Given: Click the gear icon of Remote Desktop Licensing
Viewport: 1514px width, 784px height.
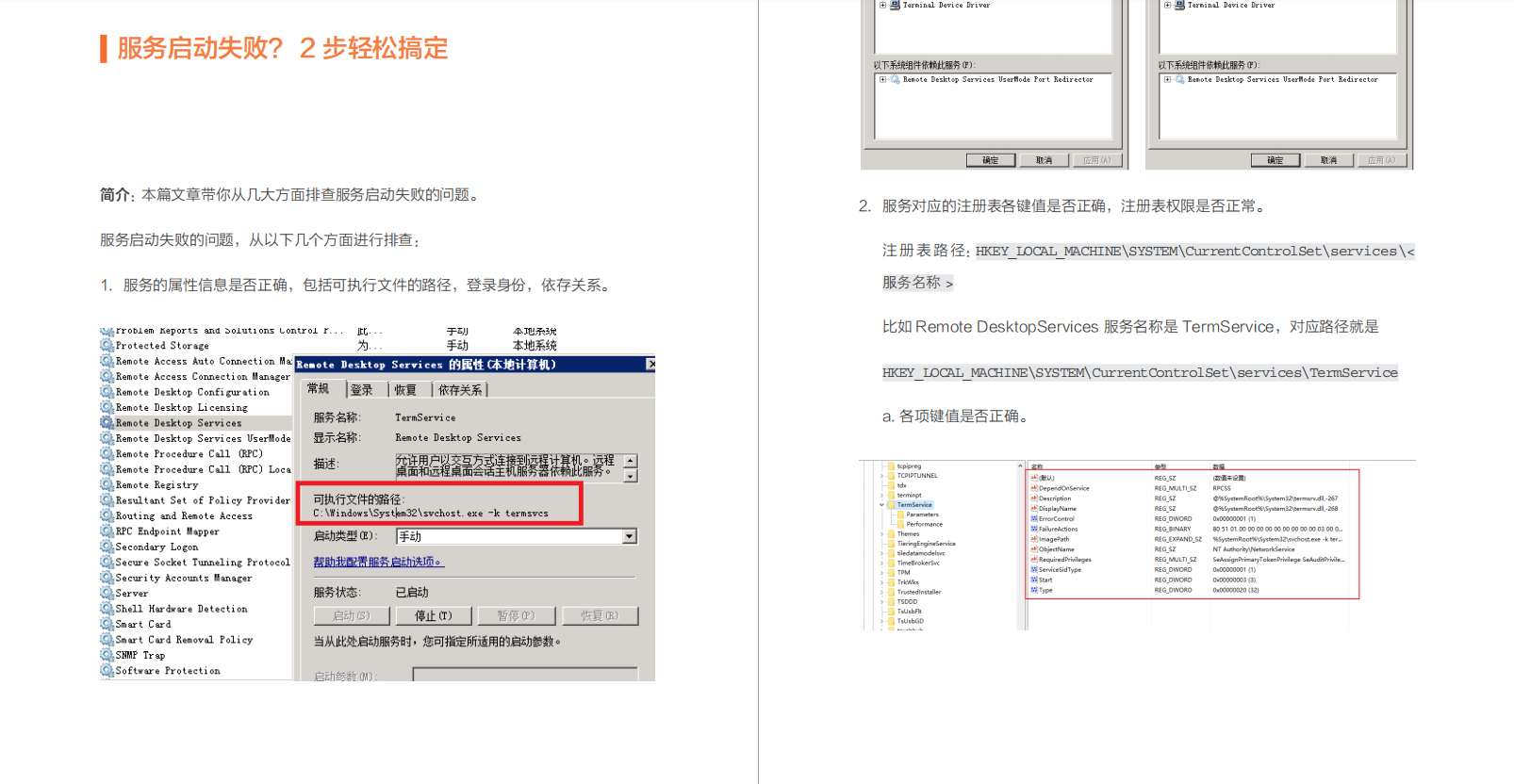Looking at the screenshot, I should tap(107, 408).
